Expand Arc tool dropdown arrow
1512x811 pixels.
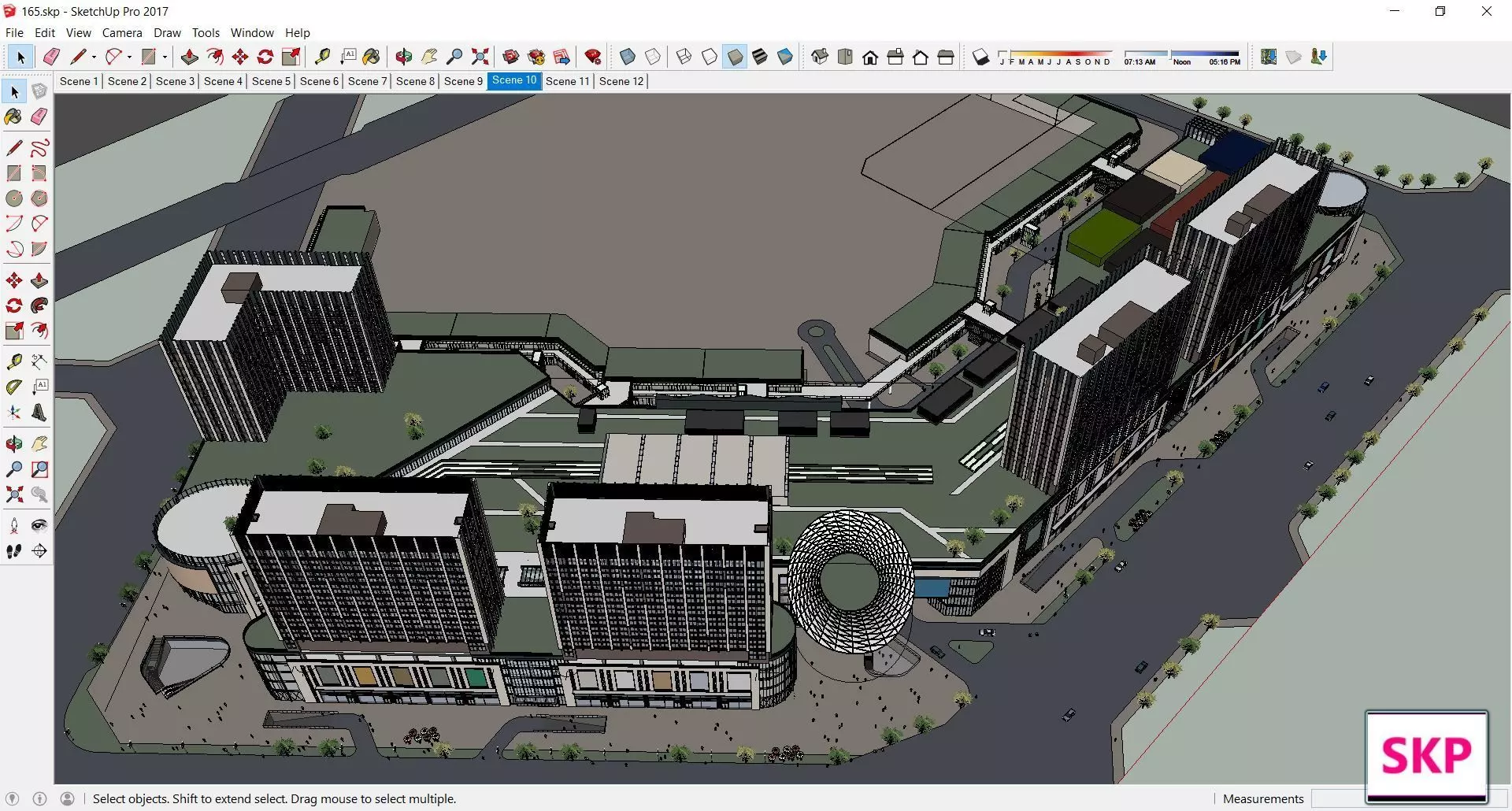[129, 57]
